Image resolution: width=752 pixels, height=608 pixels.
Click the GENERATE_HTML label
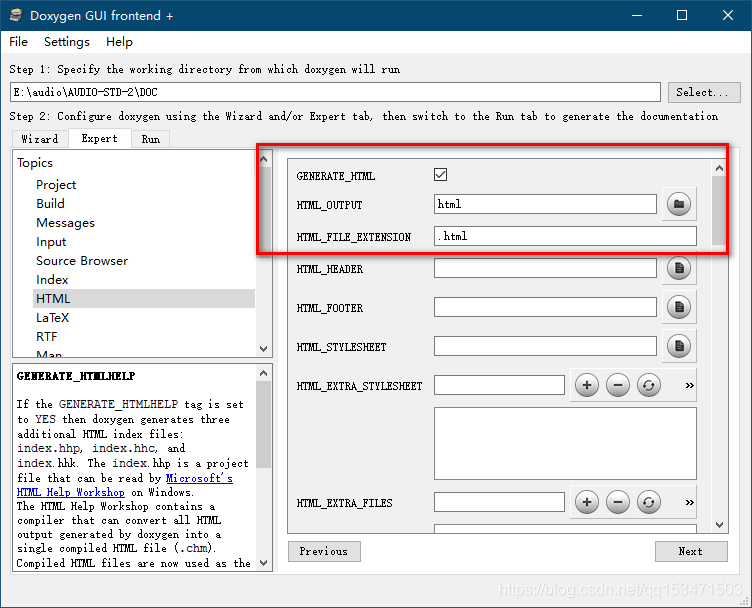coord(336,176)
